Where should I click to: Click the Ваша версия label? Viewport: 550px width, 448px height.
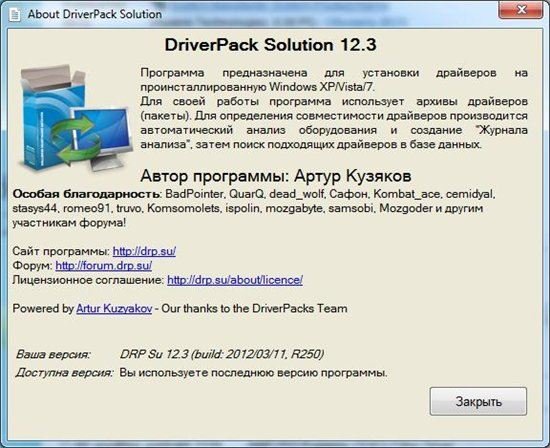[53, 354]
